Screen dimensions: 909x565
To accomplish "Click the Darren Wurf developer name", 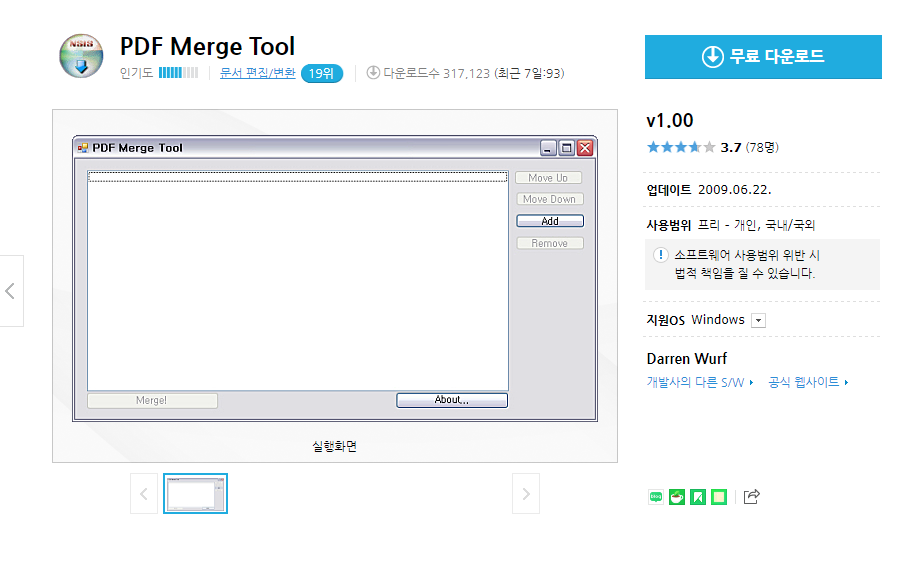I will [686, 359].
